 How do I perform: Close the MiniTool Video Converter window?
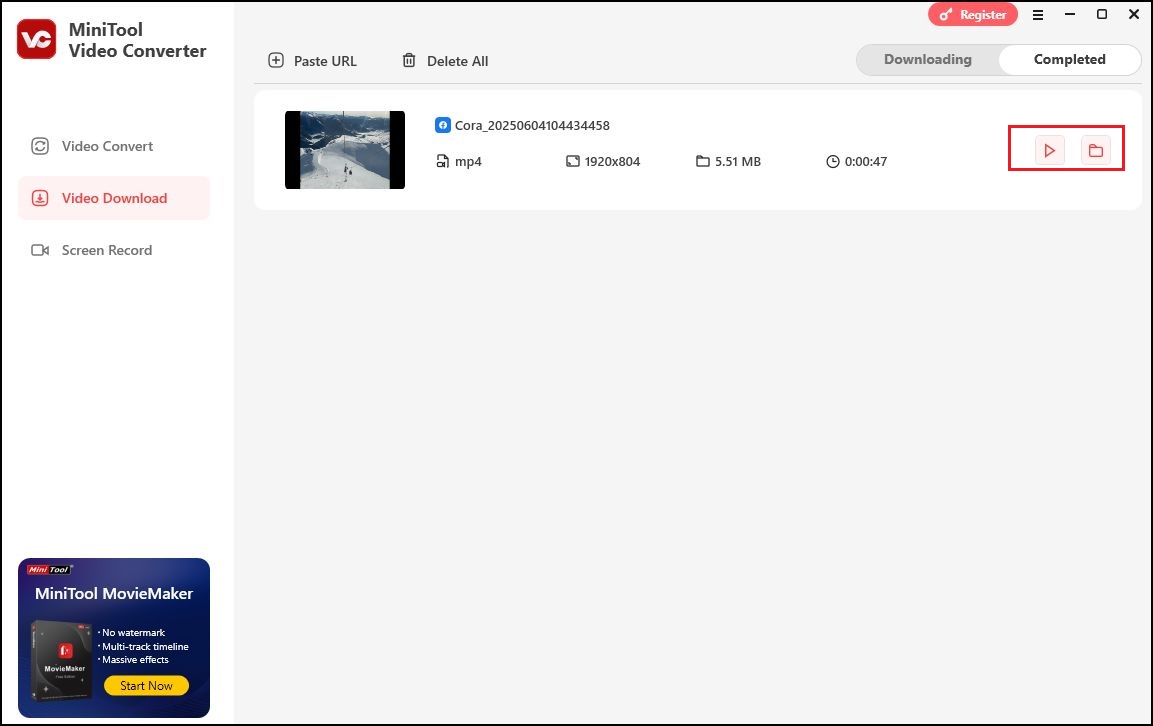pos(1134,14)
